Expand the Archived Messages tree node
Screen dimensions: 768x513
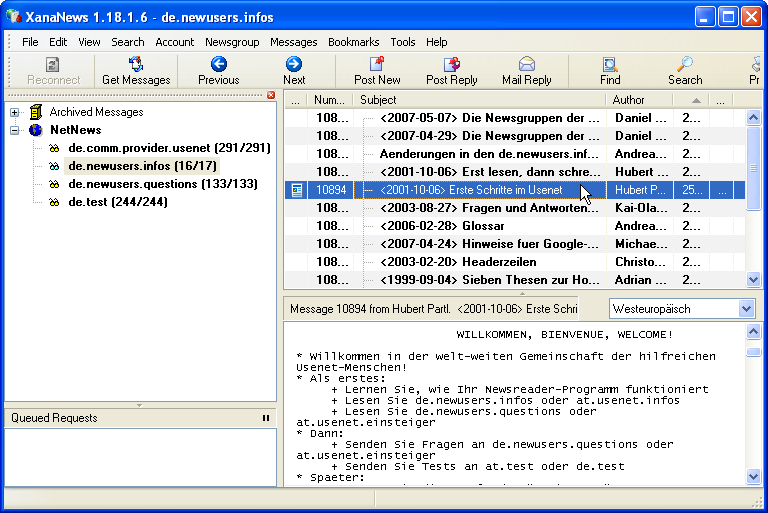coord(15,112)
